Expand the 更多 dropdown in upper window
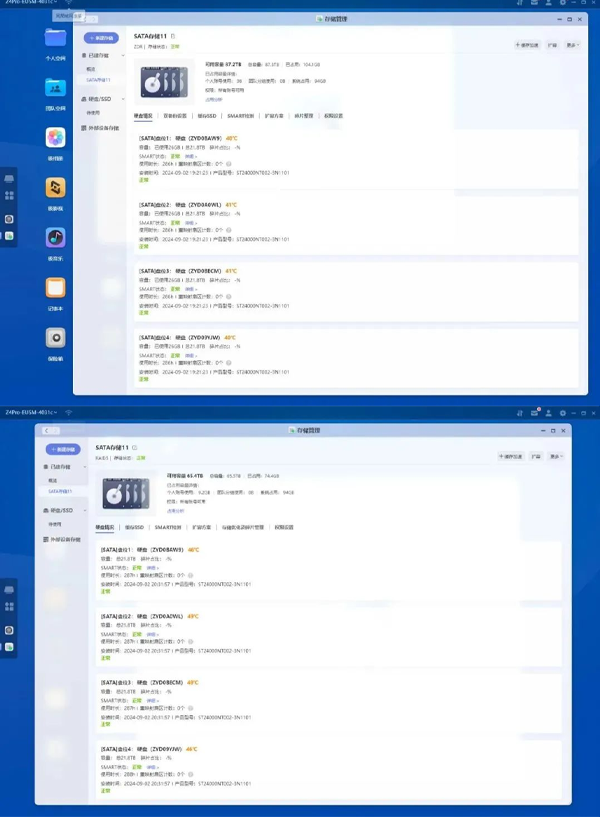The height and width of the screenshot is (817, 600). [572, 45]
